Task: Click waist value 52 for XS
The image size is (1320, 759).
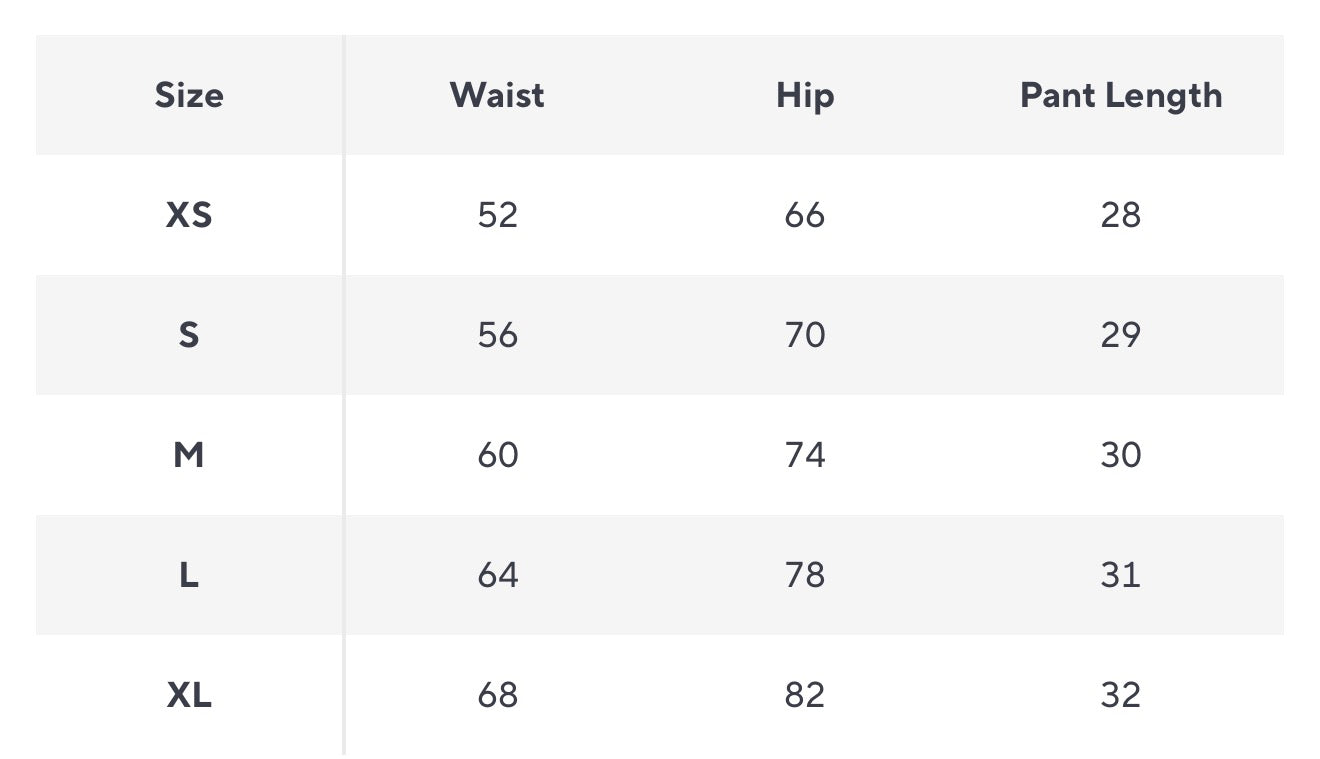Action: click(x=497, y=215)
